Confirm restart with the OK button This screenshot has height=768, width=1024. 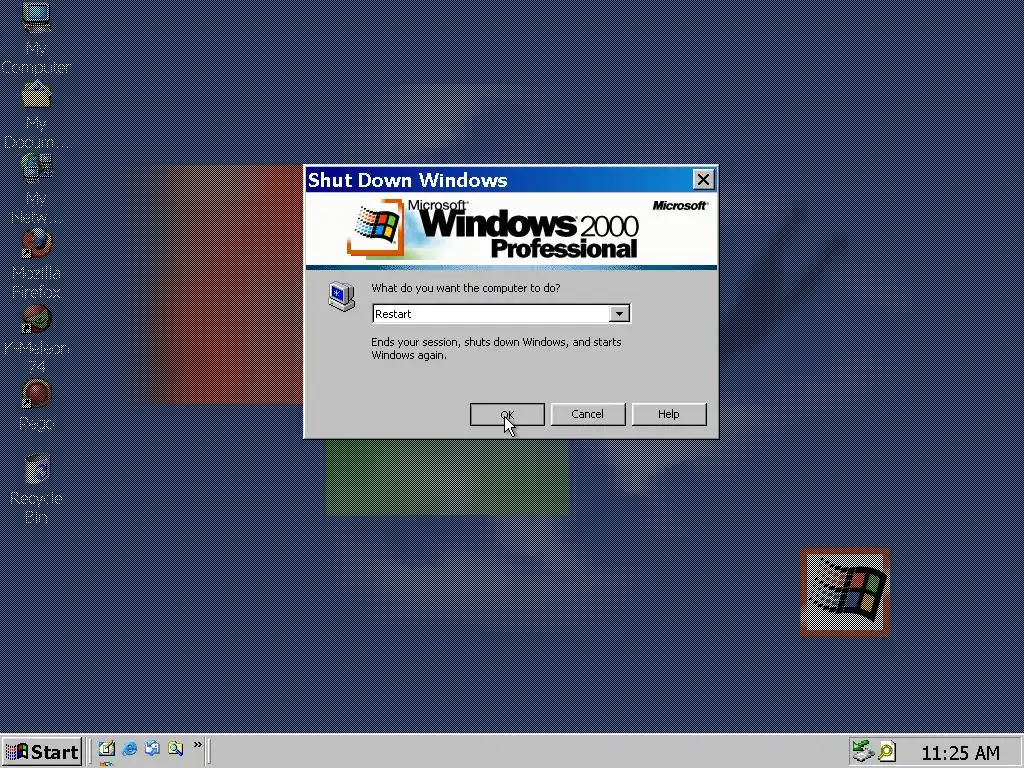[x=507, y=414]
